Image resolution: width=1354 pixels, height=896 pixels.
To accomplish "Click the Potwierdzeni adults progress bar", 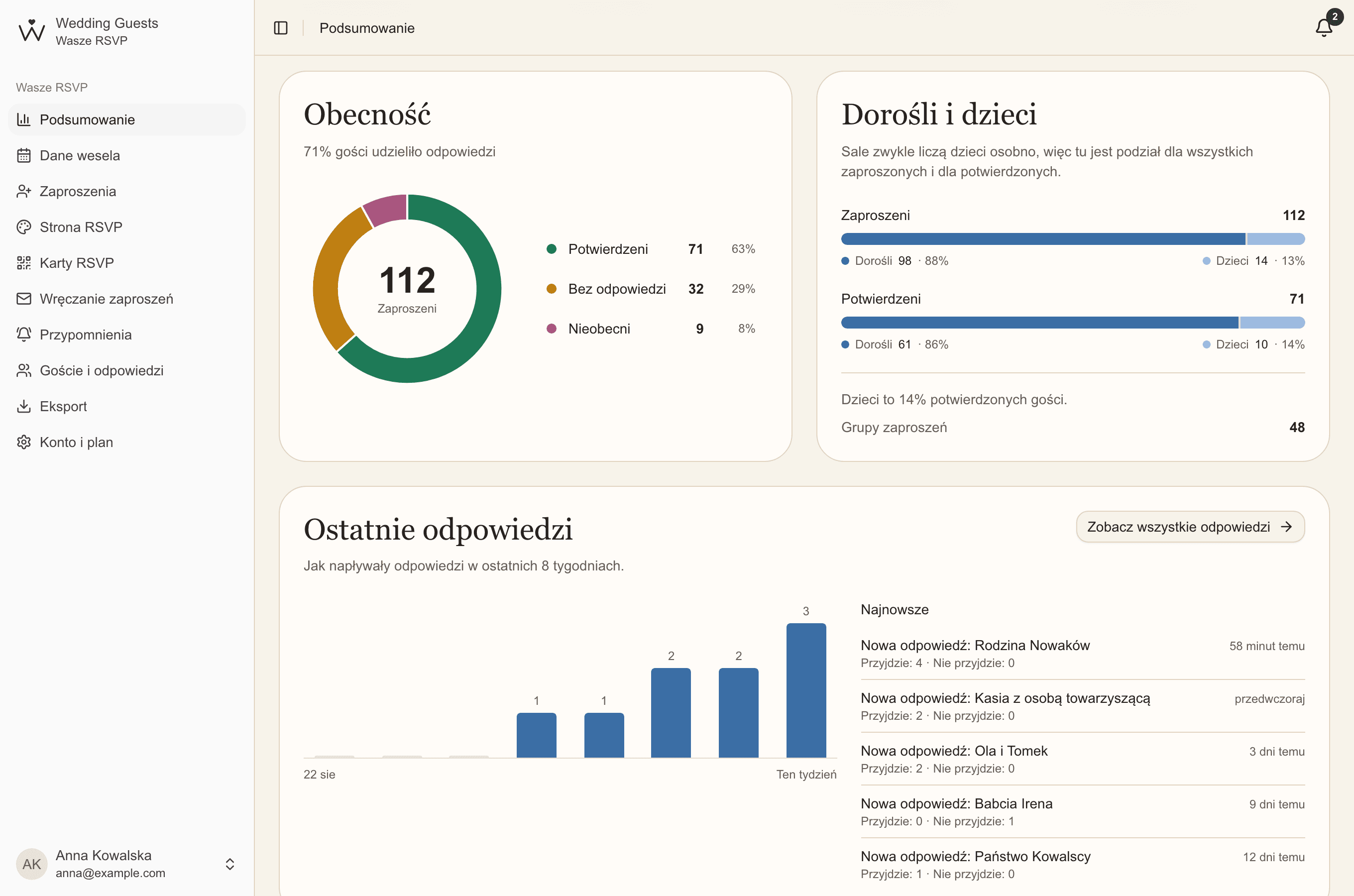I will 1040,322.
